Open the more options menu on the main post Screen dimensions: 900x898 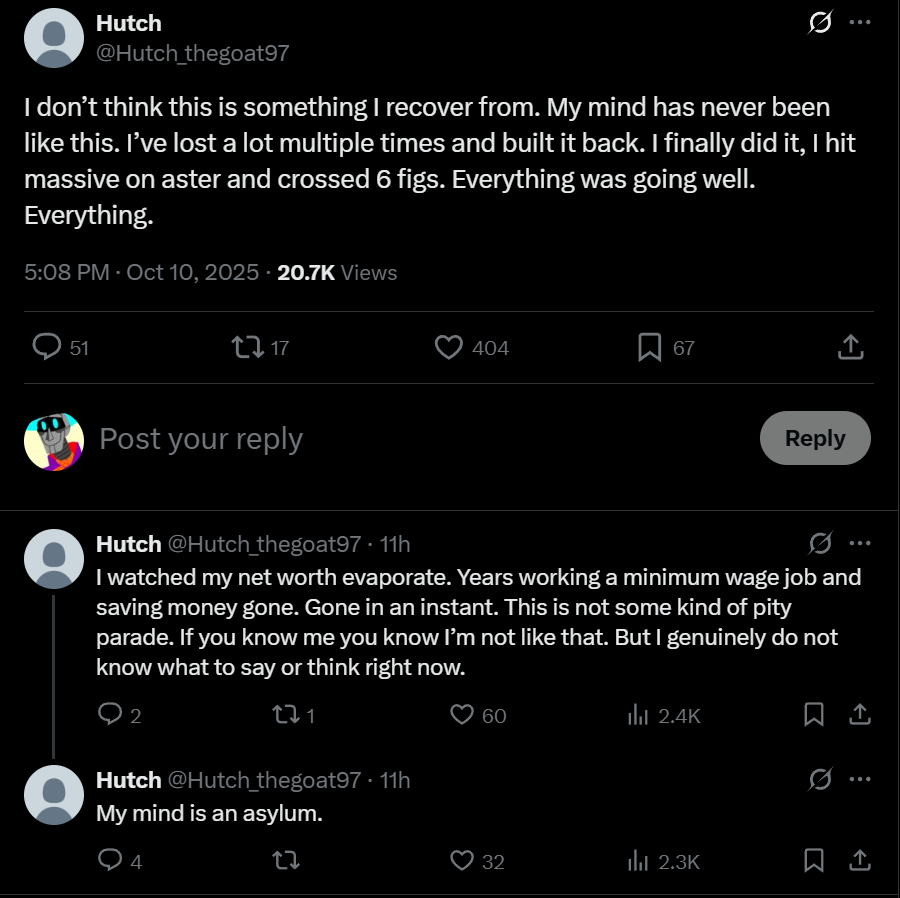(859, 23)
